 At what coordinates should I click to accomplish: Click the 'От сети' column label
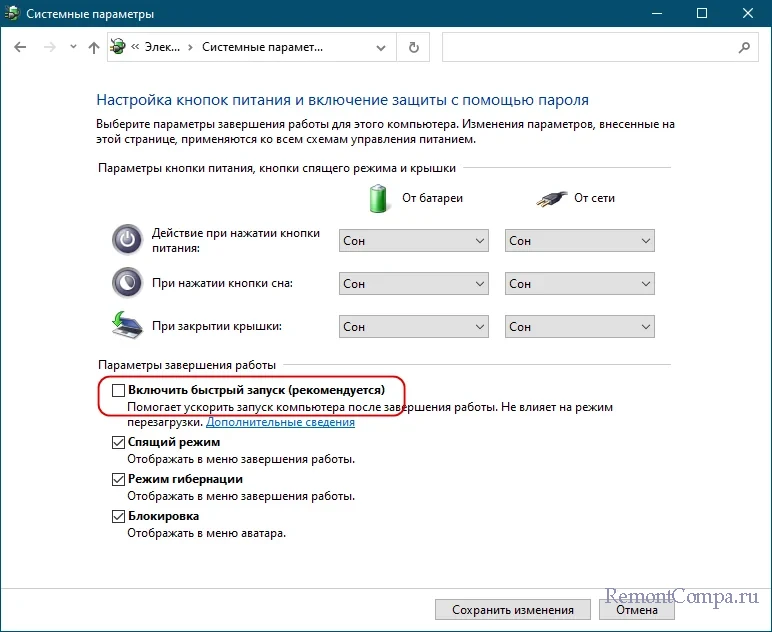(x=594, y=198)
